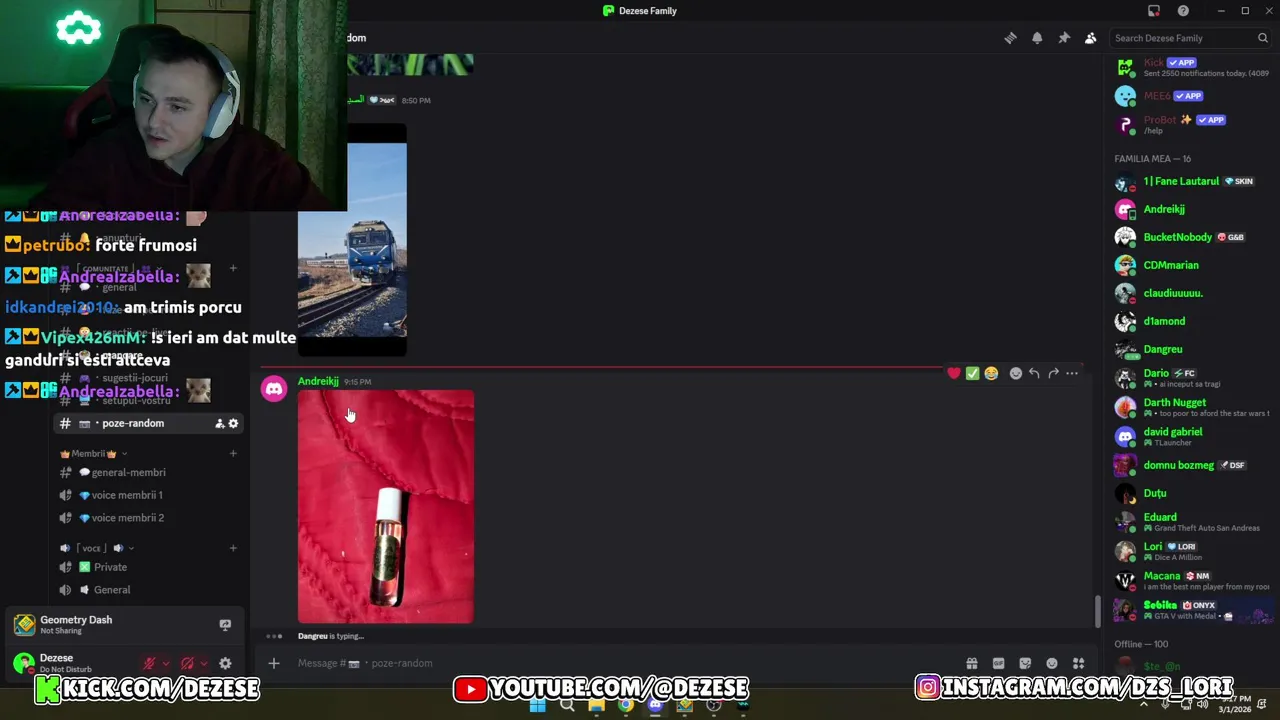Open the train photo attachment

352,240
